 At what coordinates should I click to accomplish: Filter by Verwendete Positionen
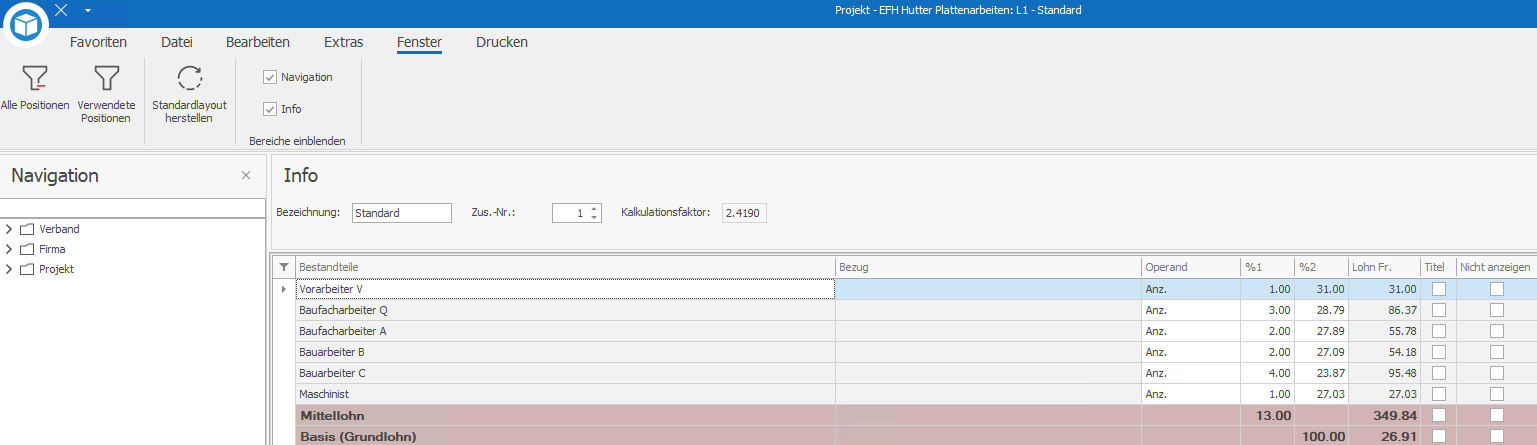coord(106,94)
